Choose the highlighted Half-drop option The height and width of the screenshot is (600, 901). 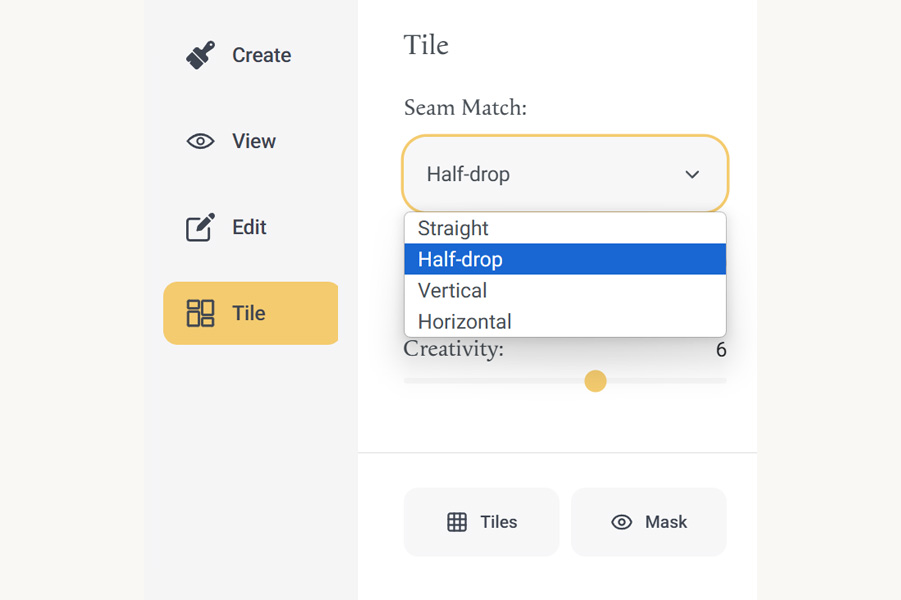click(565, 259)
